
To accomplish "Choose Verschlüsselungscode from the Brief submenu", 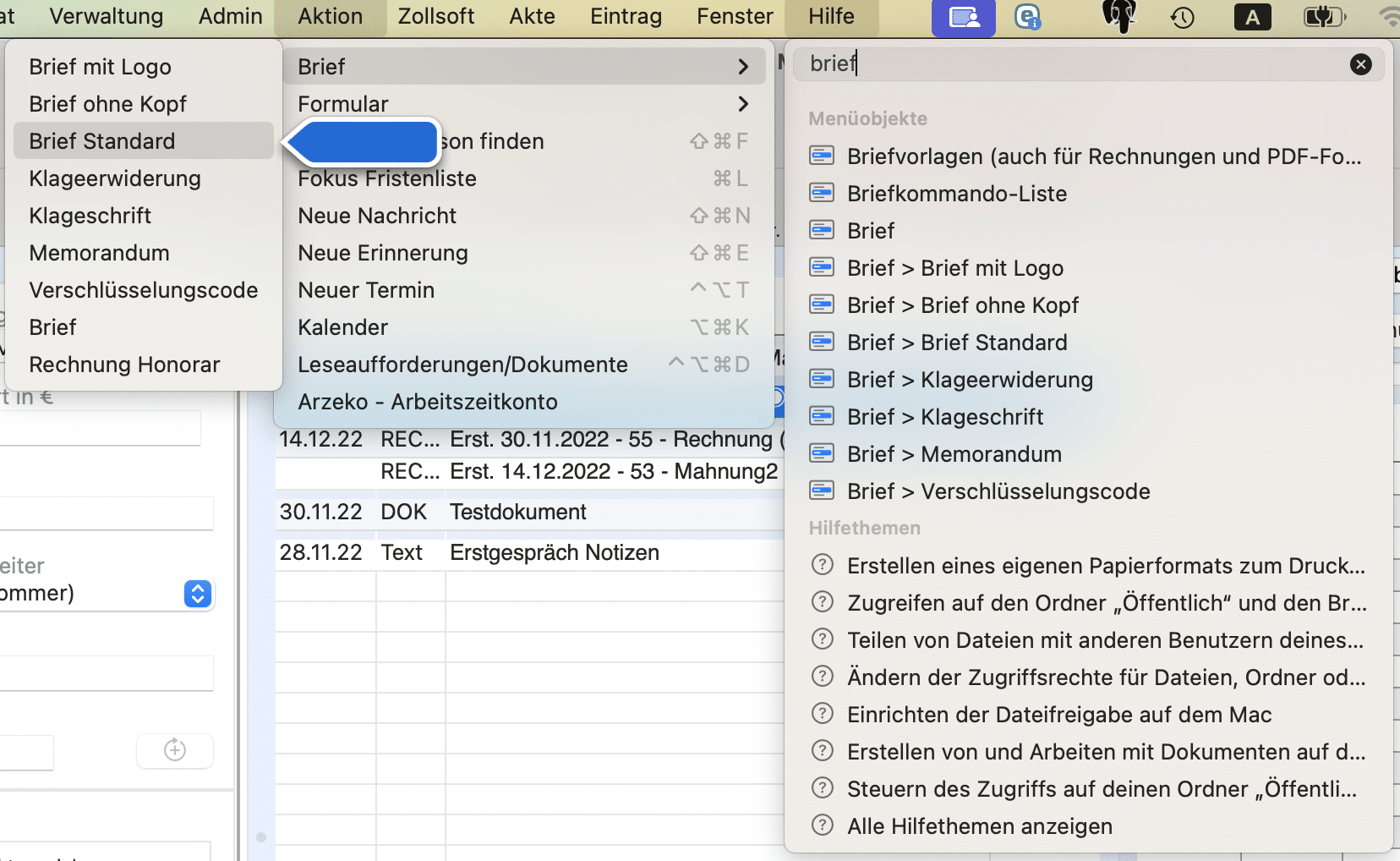I will tap(144, 290).
